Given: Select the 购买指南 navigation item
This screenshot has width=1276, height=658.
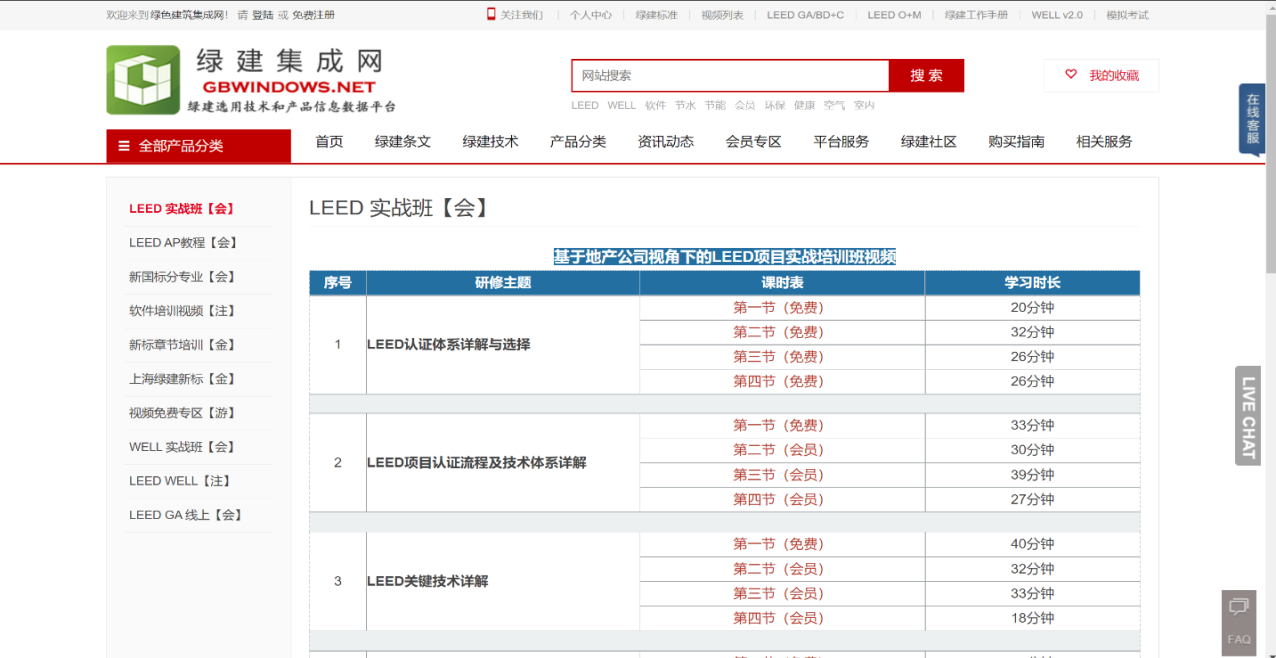Looking at the screenshot, I should 1016,142.
